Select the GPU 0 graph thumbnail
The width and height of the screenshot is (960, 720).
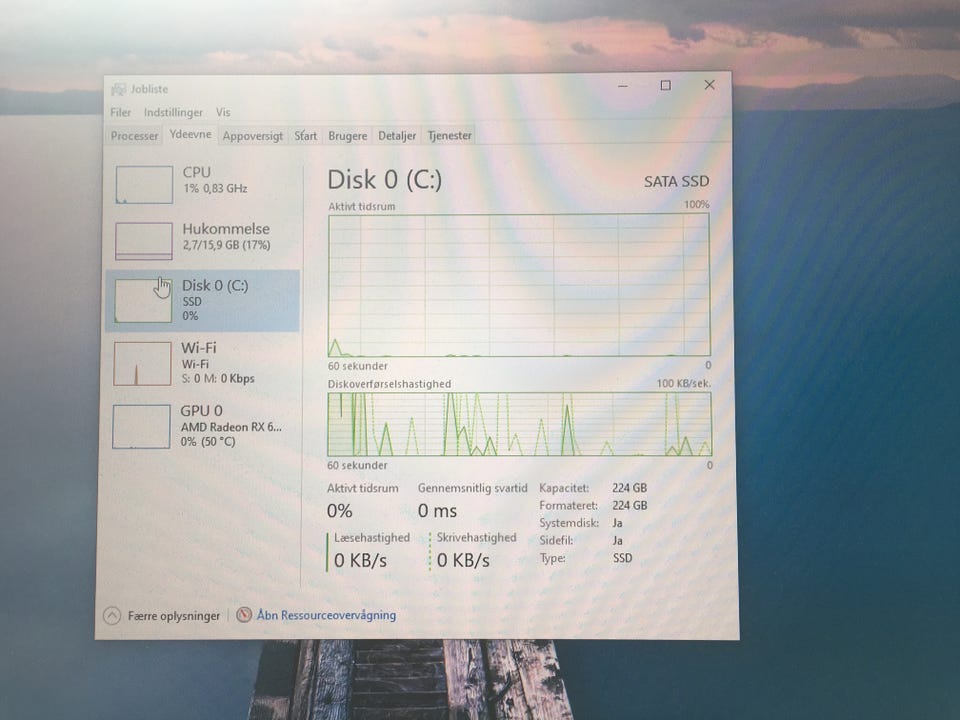[x=142, y=426]
